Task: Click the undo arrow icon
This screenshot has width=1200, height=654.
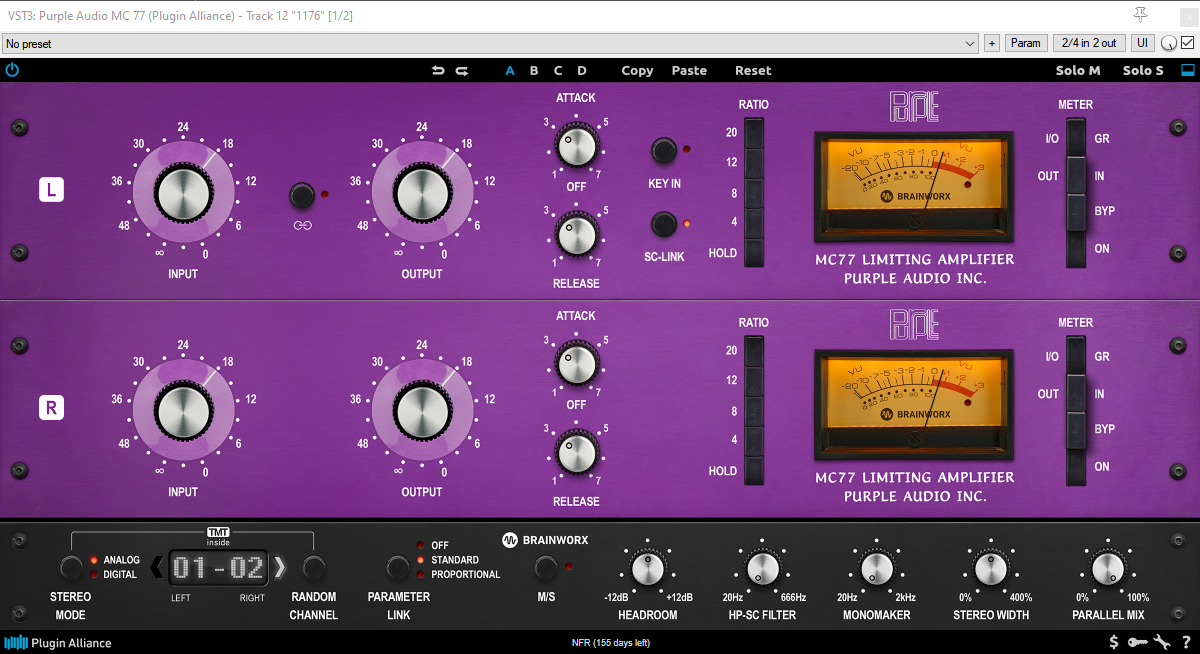Action: pyautogui.click(x=438, y=70)
